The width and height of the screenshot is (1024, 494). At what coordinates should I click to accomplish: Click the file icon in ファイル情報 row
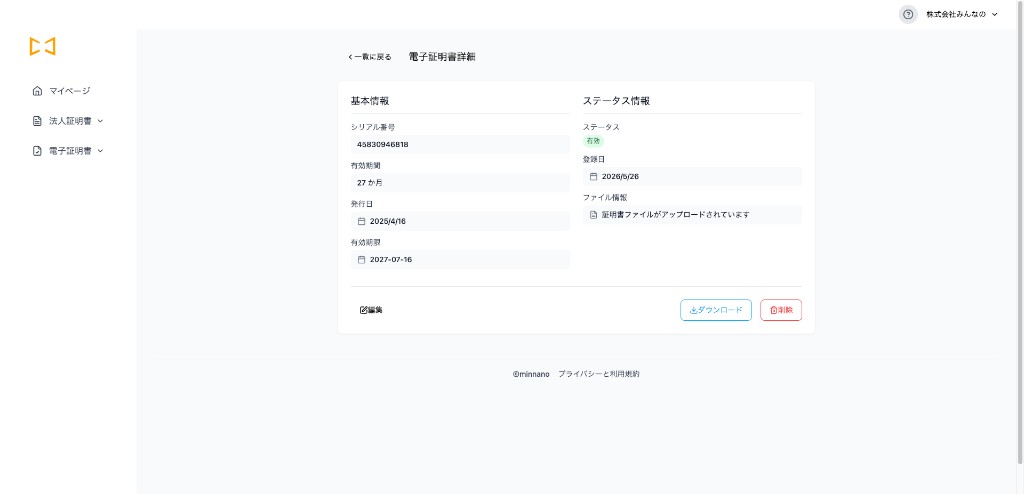click(x=593, y=214)
